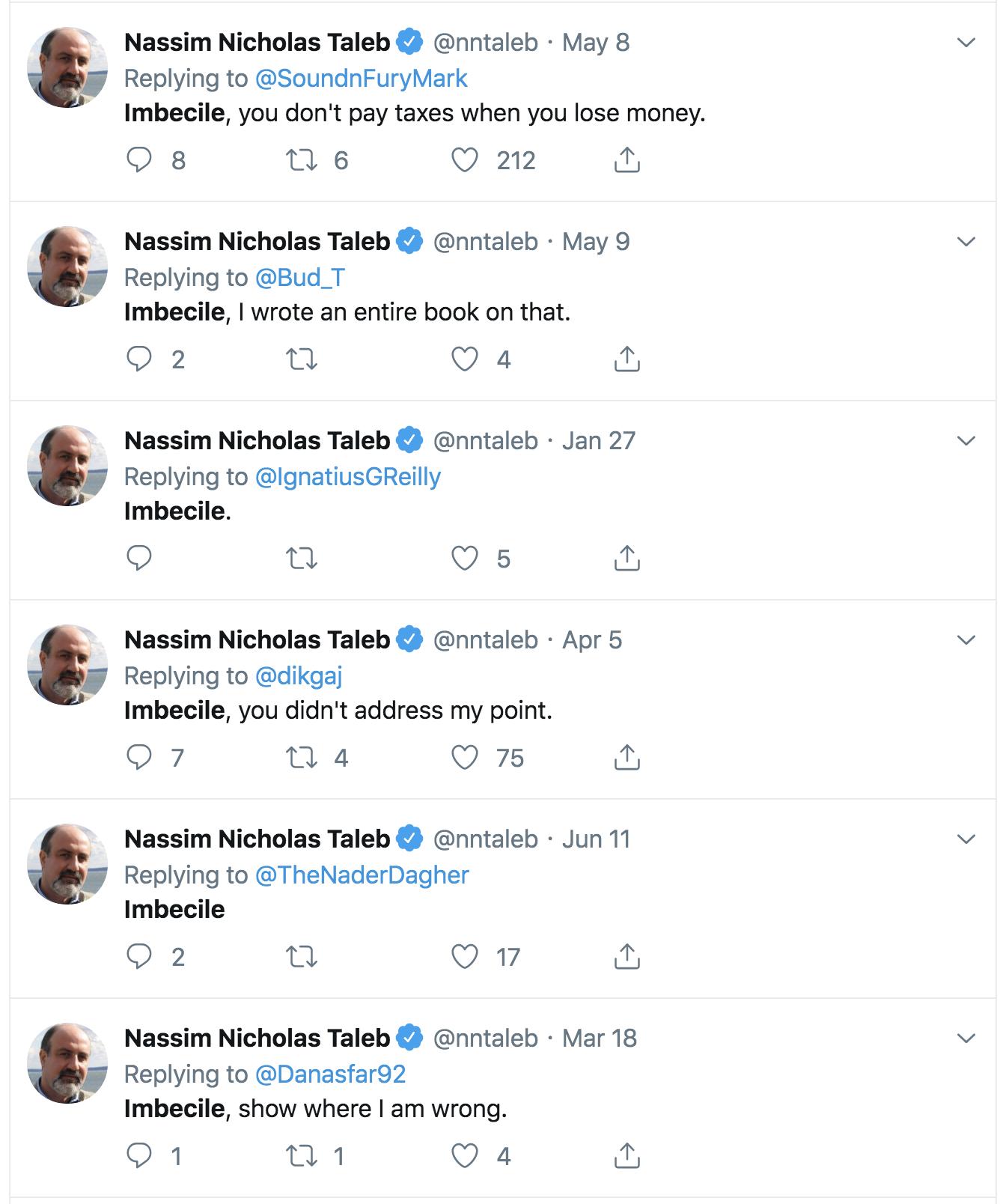This screenshot has height=1204, width=1003.
Task: Like the Apr 5 tweet to @dikgaj
Action: (x=464, y=758)
